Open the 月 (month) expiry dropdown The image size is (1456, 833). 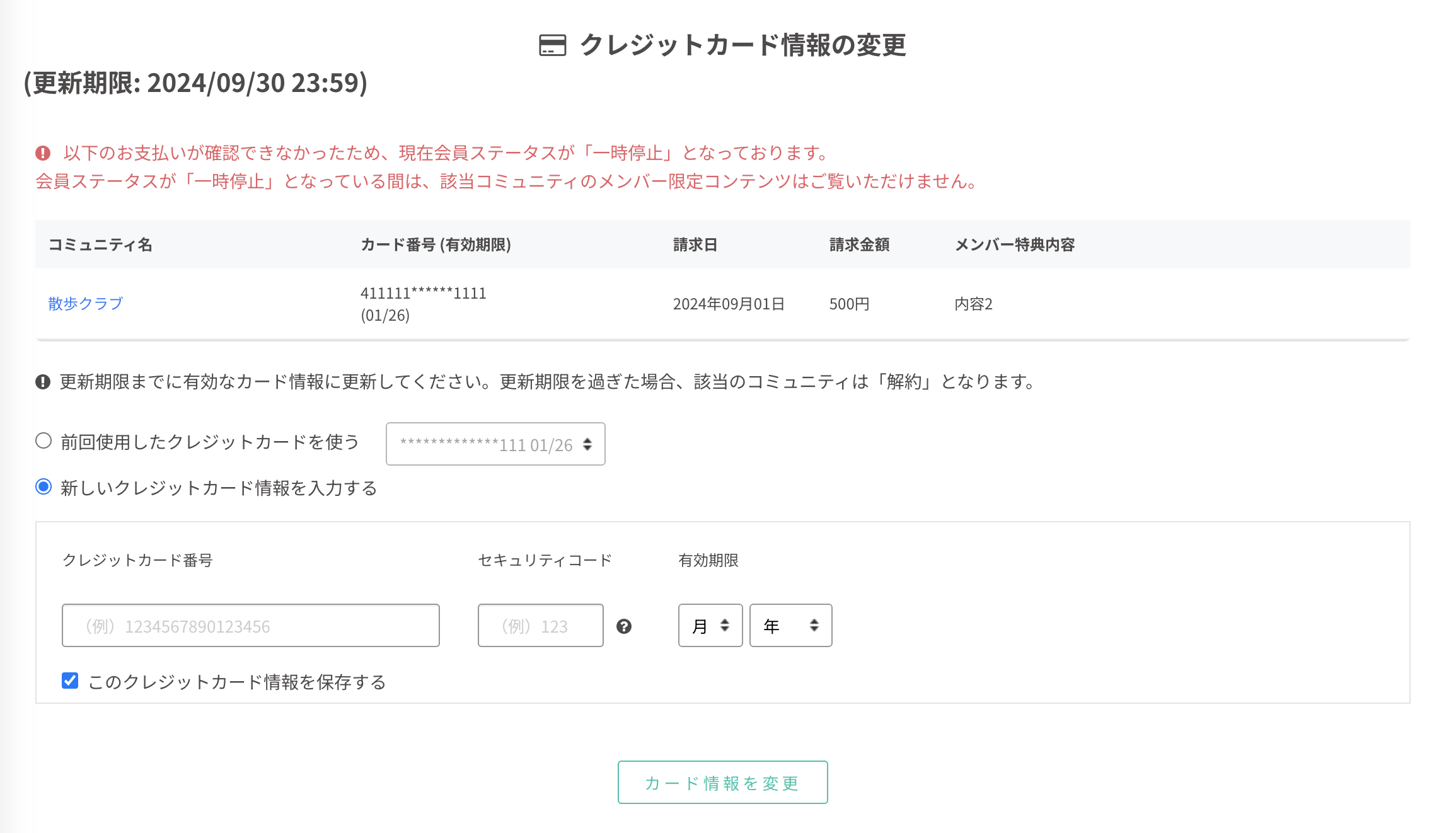coord(710,625)
